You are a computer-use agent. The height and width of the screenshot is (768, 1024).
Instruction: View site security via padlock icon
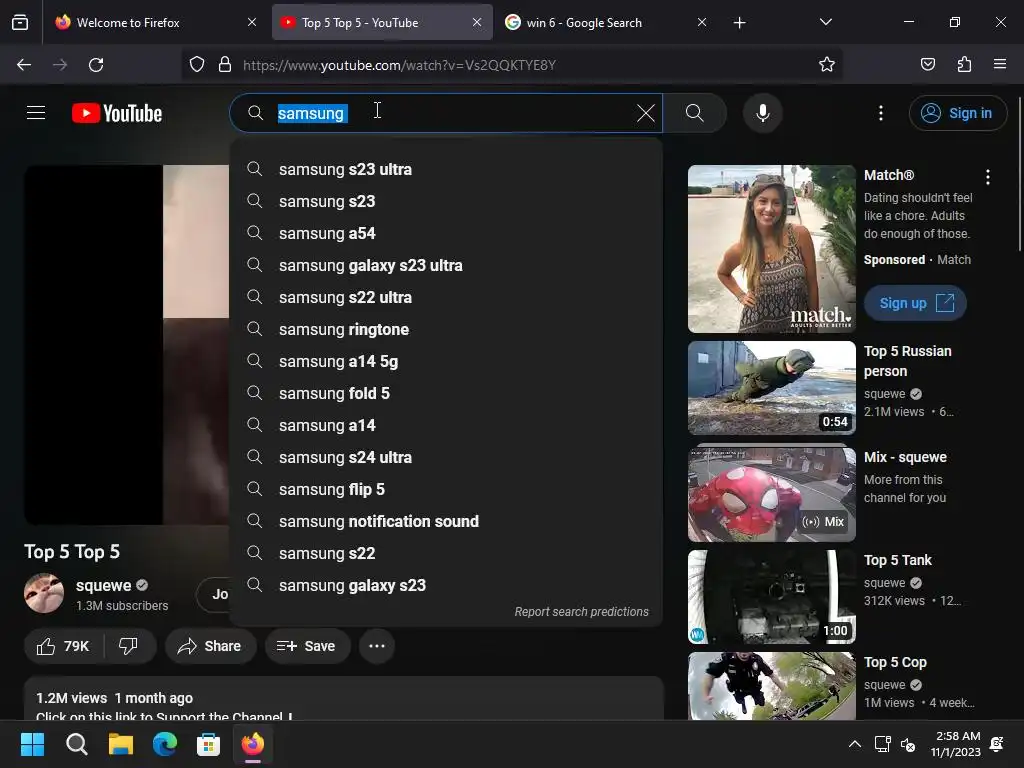click(225, 65)
